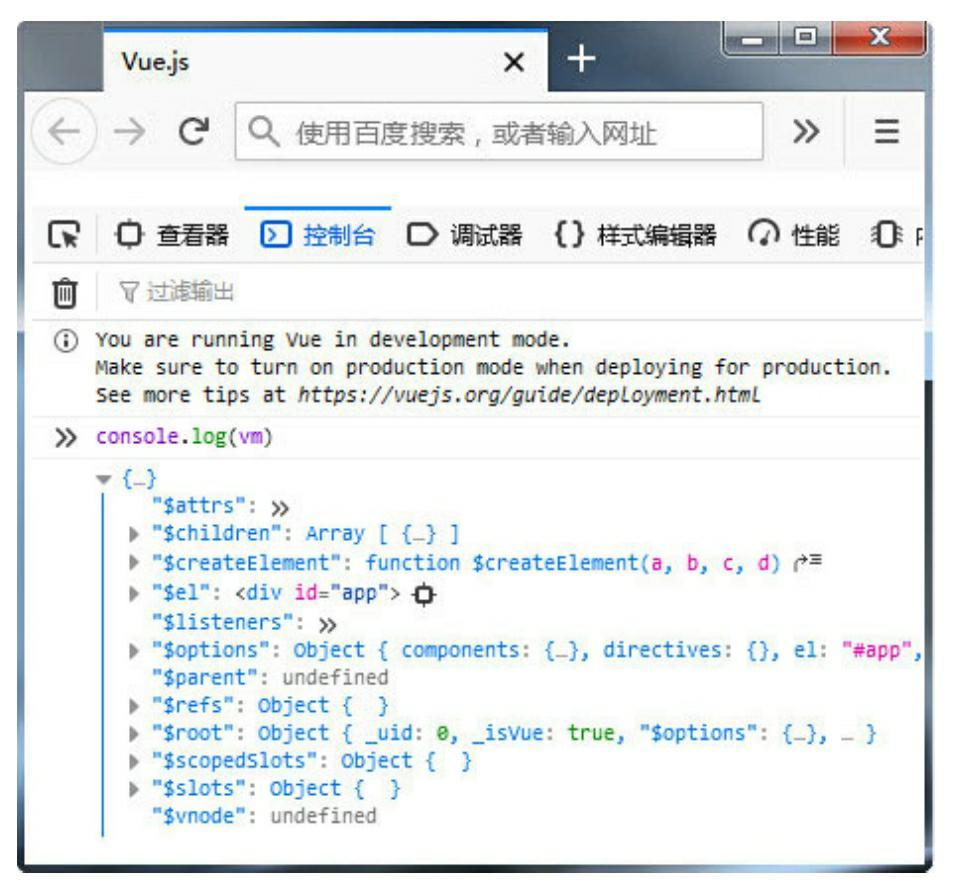Expand the "$options" Object entry

(x=134, y=651)
